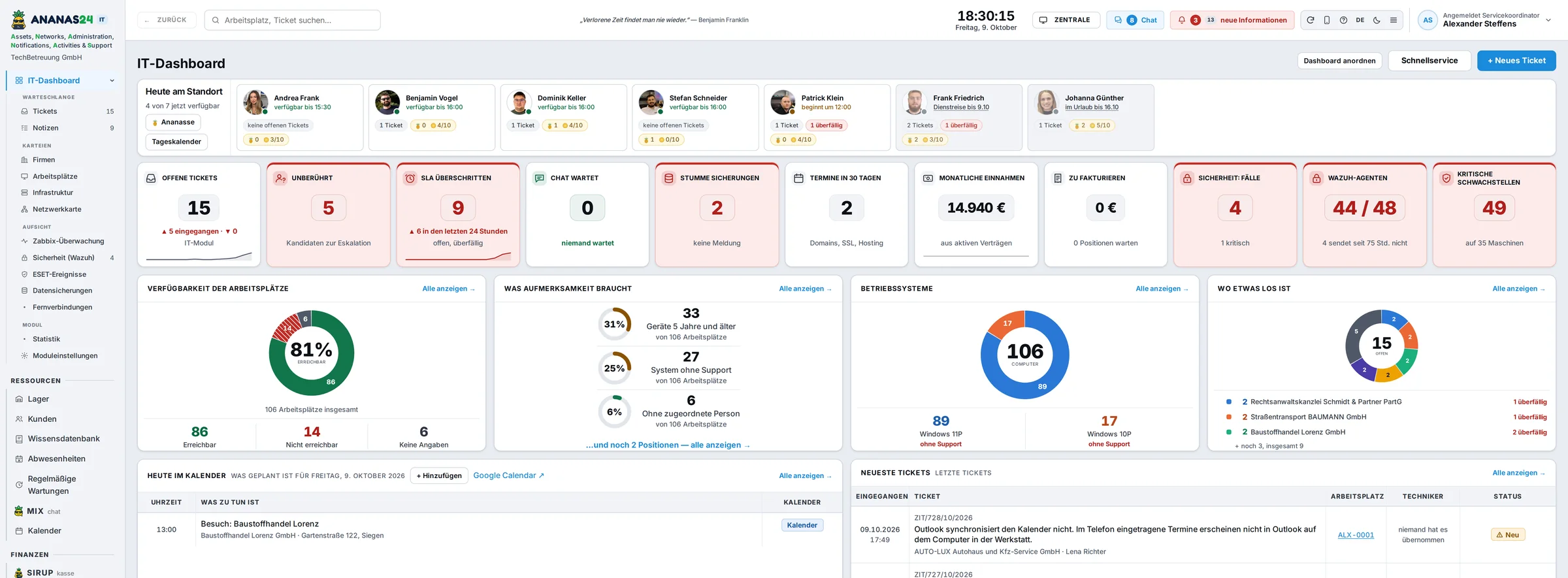Add a calendar entry with + Hinzufügen
Viewport: 1568px width, 578px height.
pyautogui.click(x=439, y=475)
